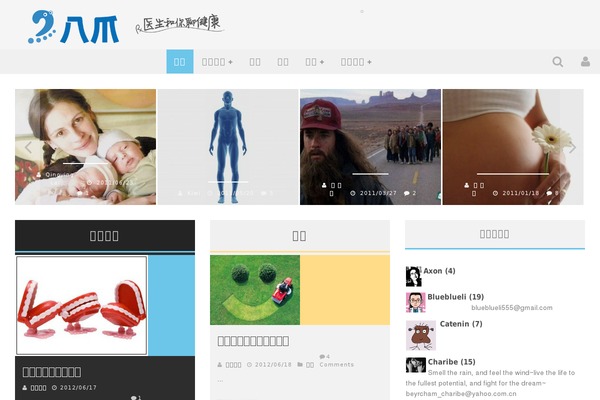The height and width of the screenshot is (400, 600).
Task: Open Blueblueli's cartoon avatar
Action: tap(416, 302)
